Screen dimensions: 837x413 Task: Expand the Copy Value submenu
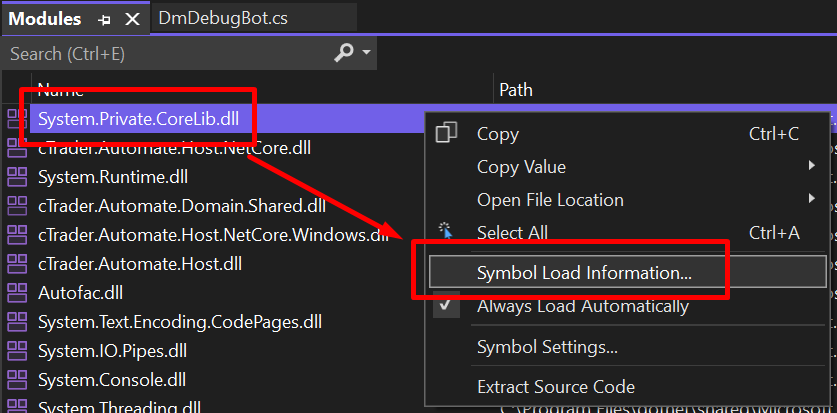[x=812, y=166]
